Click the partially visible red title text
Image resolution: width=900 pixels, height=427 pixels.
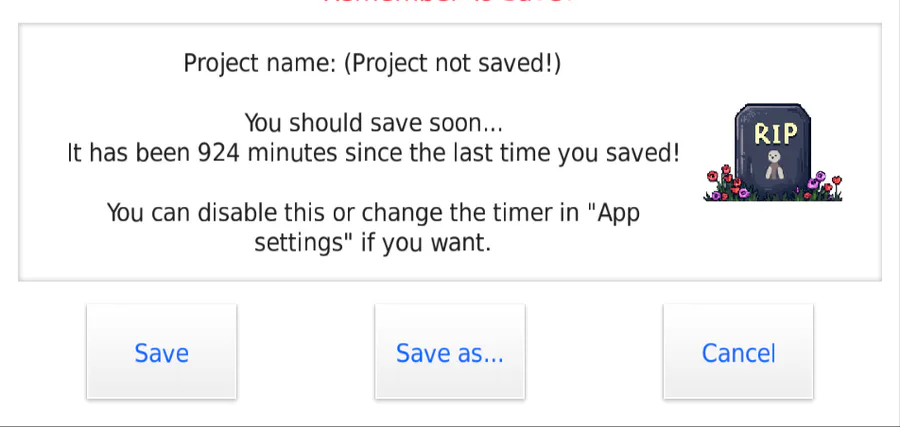(x=449, y=2)
